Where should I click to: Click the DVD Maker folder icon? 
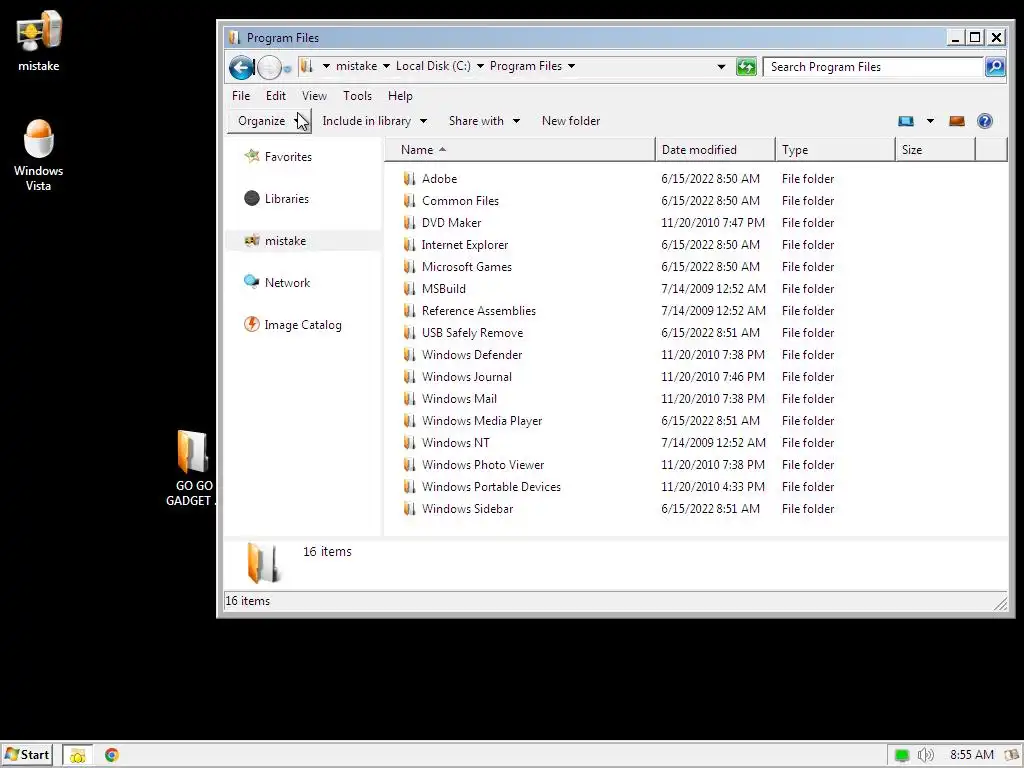409,223
